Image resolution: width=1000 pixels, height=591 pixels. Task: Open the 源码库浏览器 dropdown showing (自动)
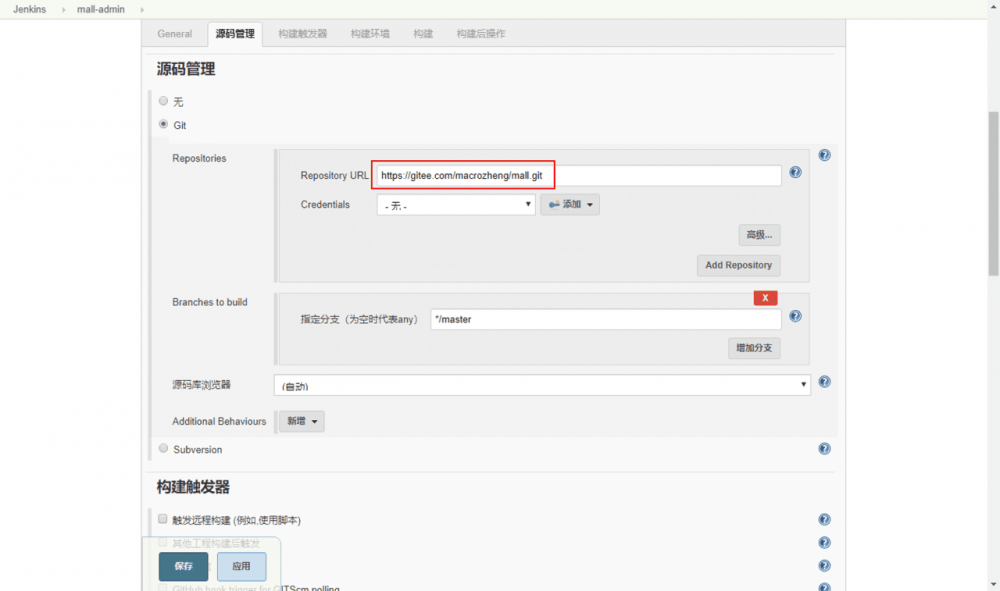(542, 385)
